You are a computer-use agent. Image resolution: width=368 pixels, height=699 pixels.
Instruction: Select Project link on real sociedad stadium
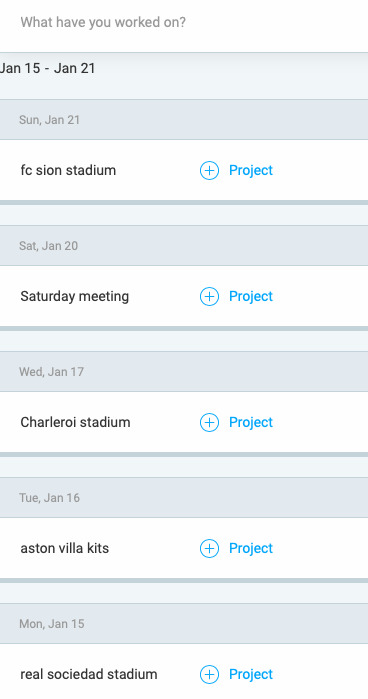tap(251, 674)
